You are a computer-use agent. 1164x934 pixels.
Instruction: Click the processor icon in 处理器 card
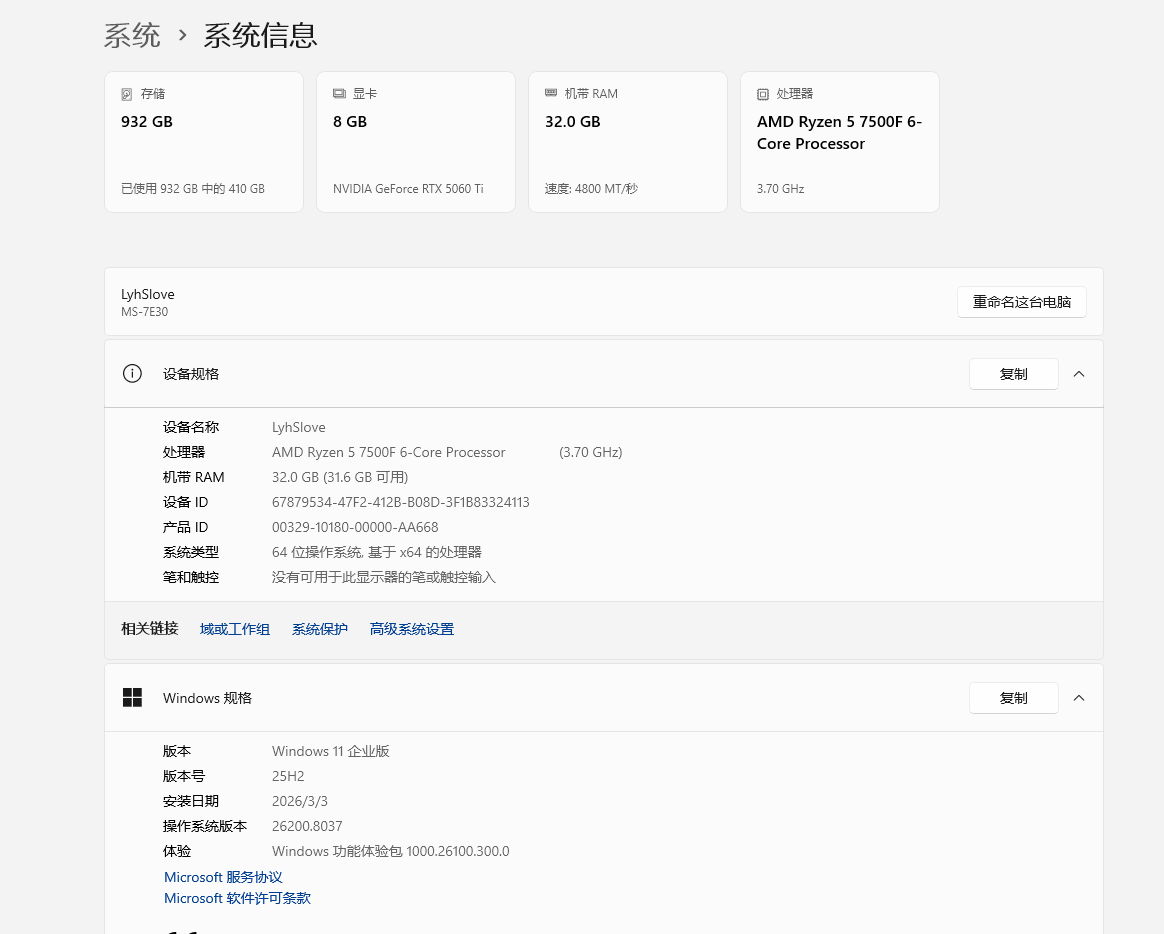click(x=763, y=94)
